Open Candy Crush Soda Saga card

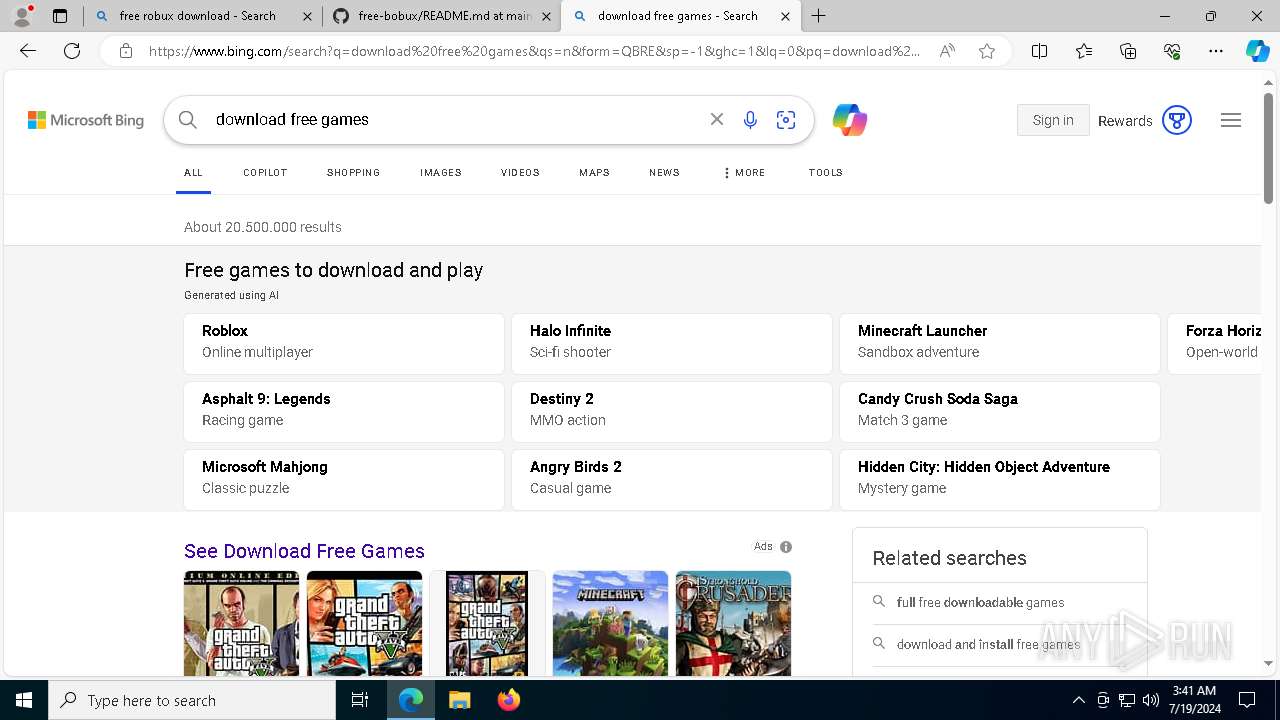1000,411
